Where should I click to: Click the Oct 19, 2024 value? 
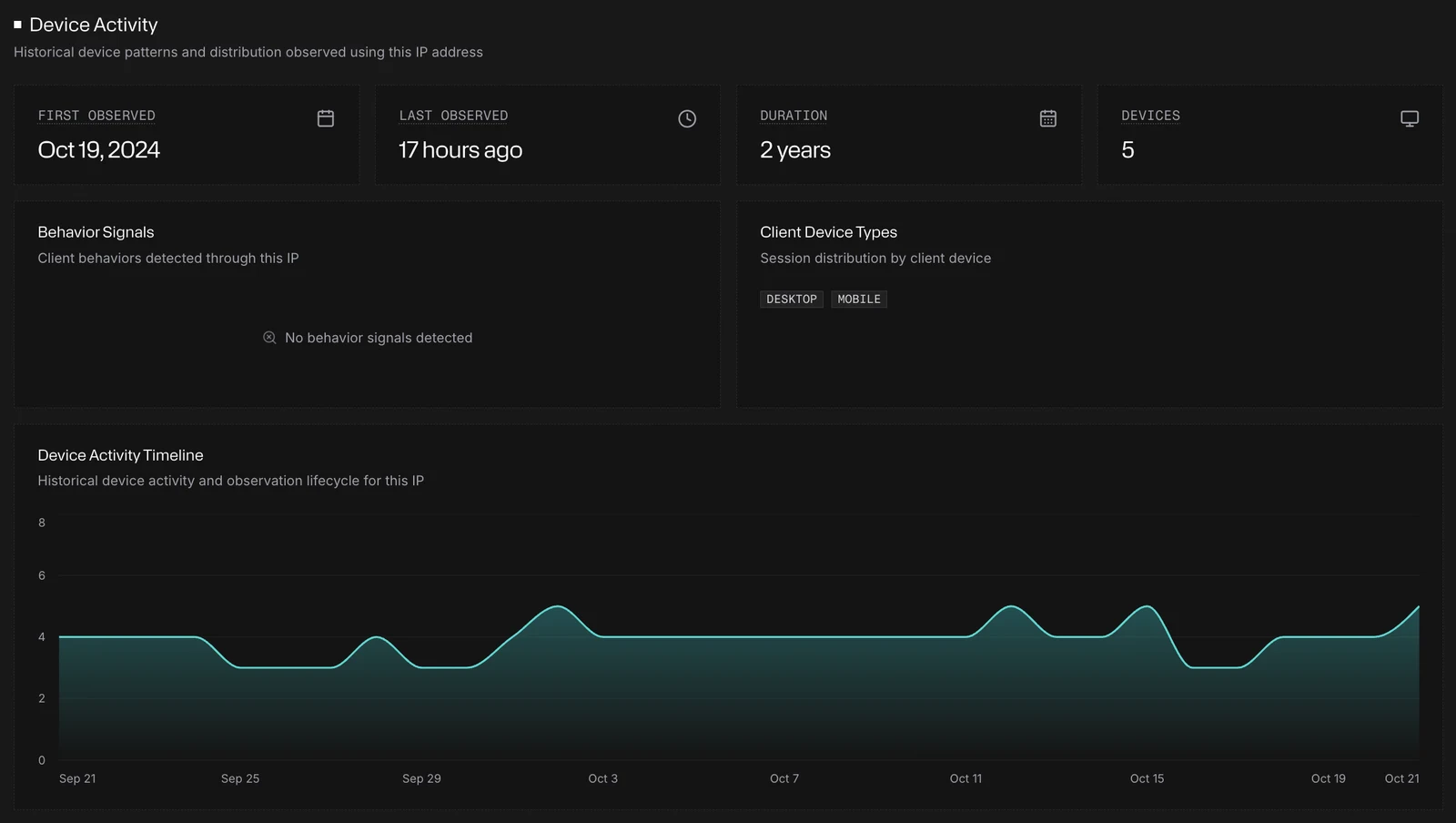click(99, 150)
